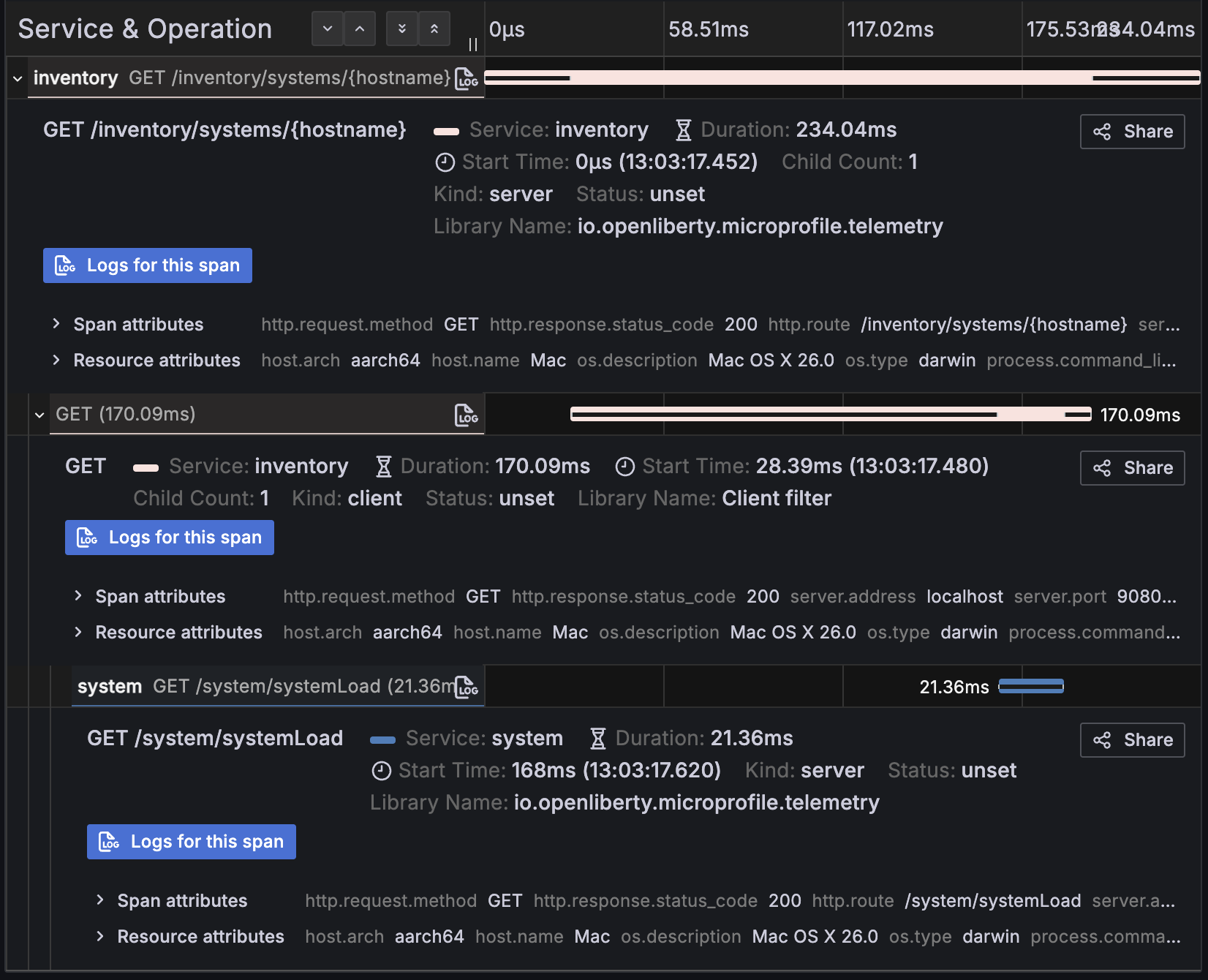Screen dimensions: 1208x980
Task: Click the share icon for the systemLoad span
Action: pos(1103,740)
